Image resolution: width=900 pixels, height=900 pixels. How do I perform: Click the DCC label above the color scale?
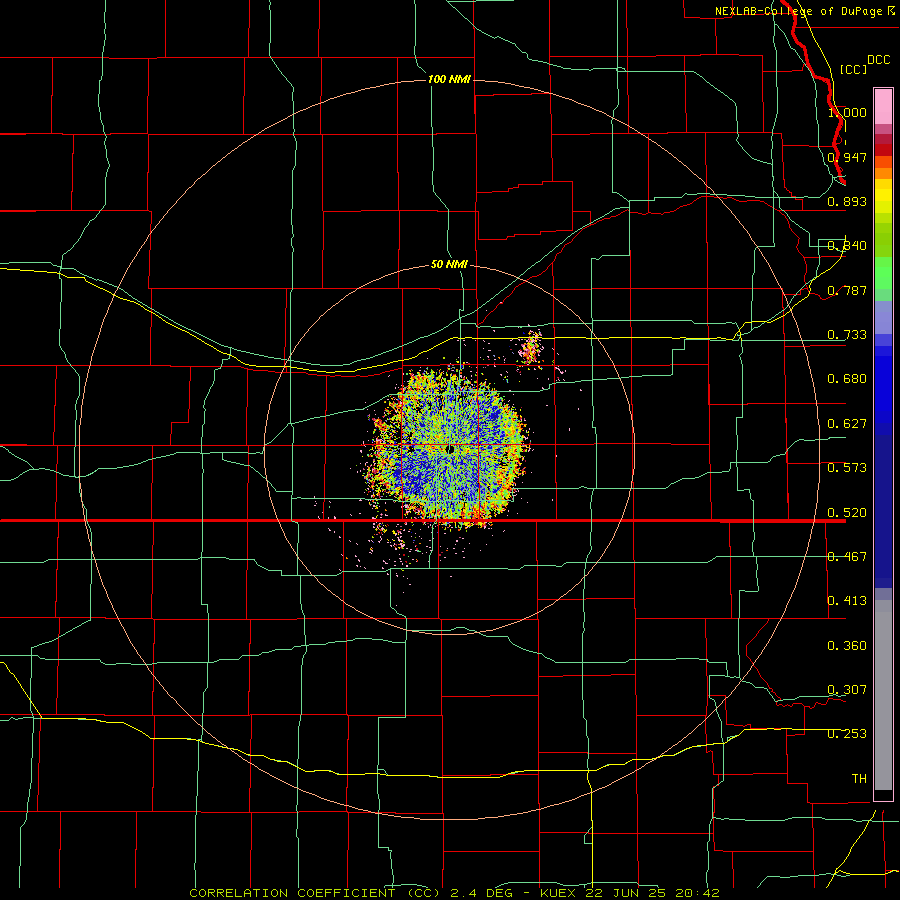click(878, 60)
